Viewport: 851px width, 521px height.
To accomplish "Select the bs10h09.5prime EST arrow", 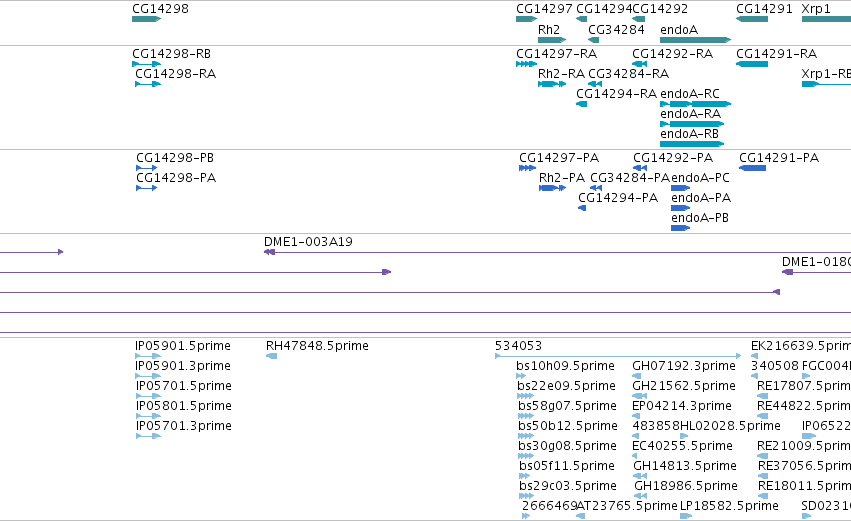I will tap(521, 376).
